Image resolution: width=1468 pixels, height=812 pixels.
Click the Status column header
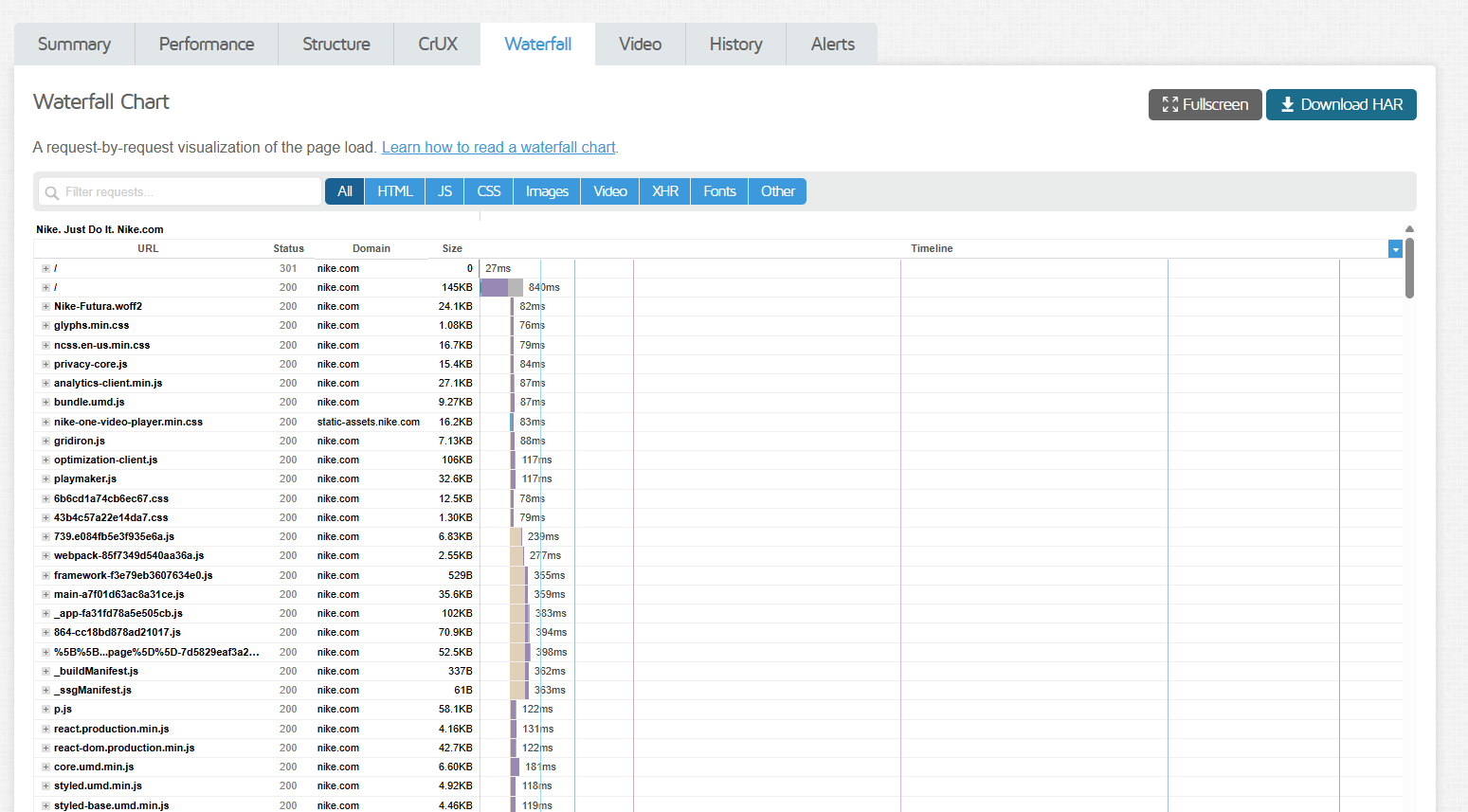288,249
